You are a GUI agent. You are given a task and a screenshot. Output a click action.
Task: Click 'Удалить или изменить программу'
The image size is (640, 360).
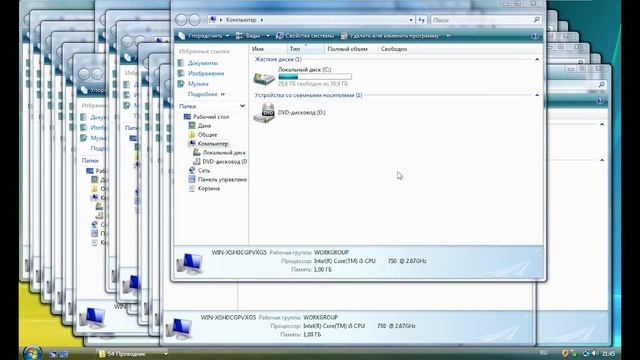point(389,36)
